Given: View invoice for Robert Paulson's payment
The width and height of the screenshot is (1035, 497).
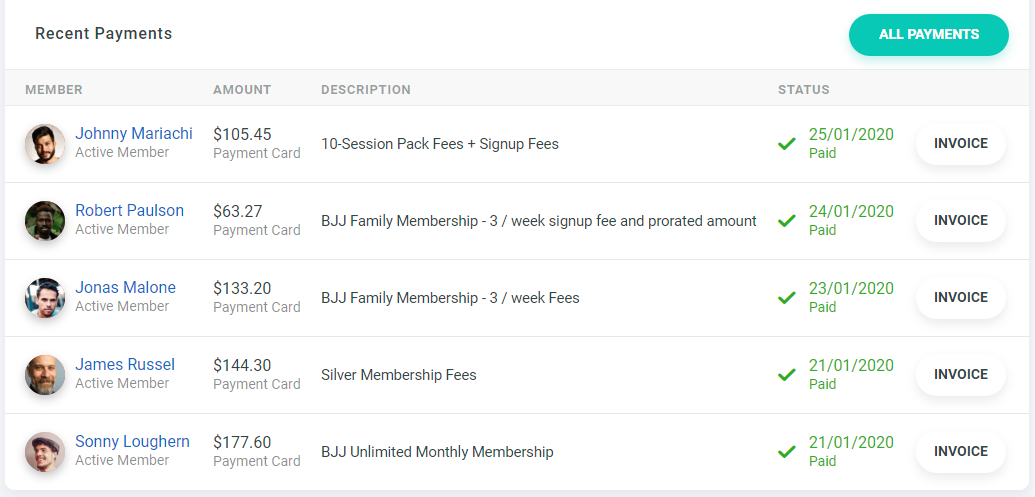Looking at the screenshot, I should coord(960,221).
